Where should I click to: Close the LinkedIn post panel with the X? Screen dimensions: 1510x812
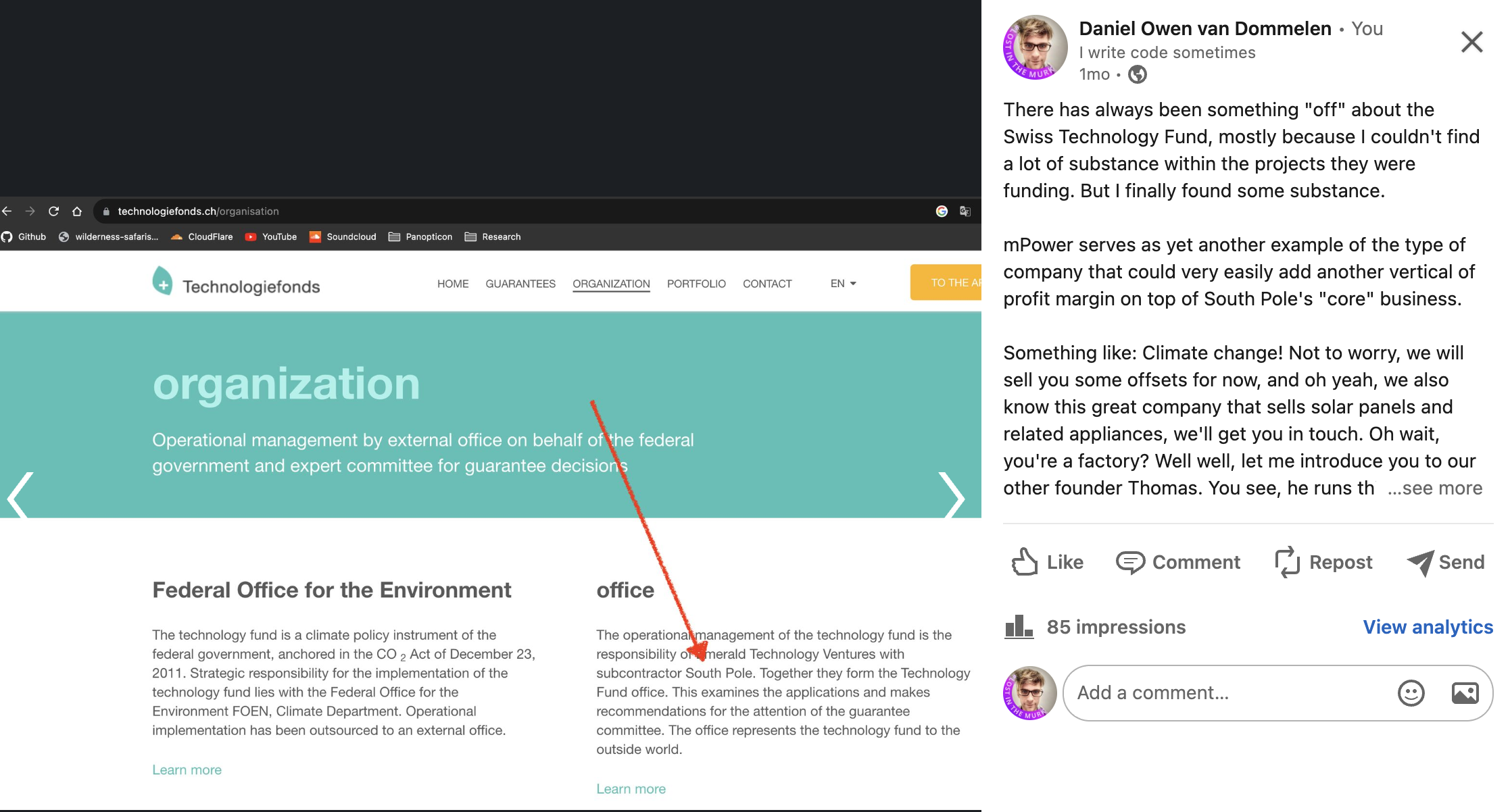1471,42
